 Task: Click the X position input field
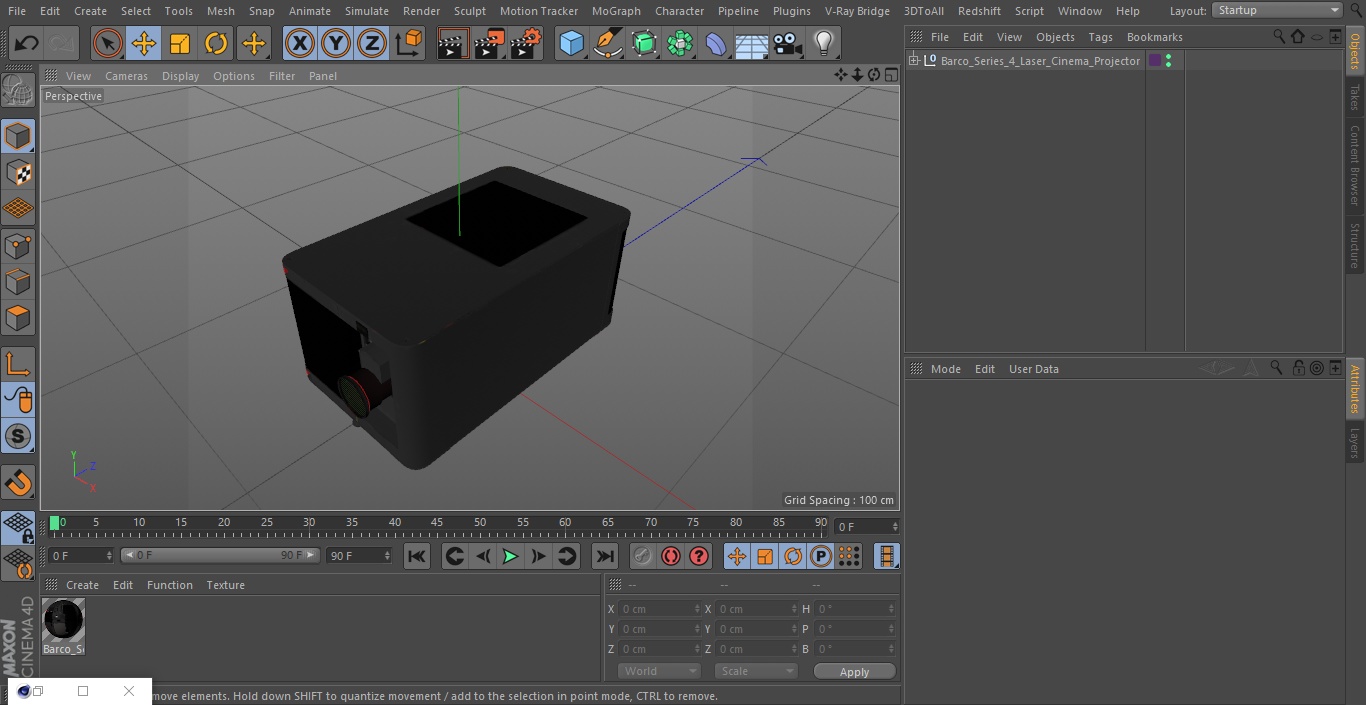[x=659, y=608]
